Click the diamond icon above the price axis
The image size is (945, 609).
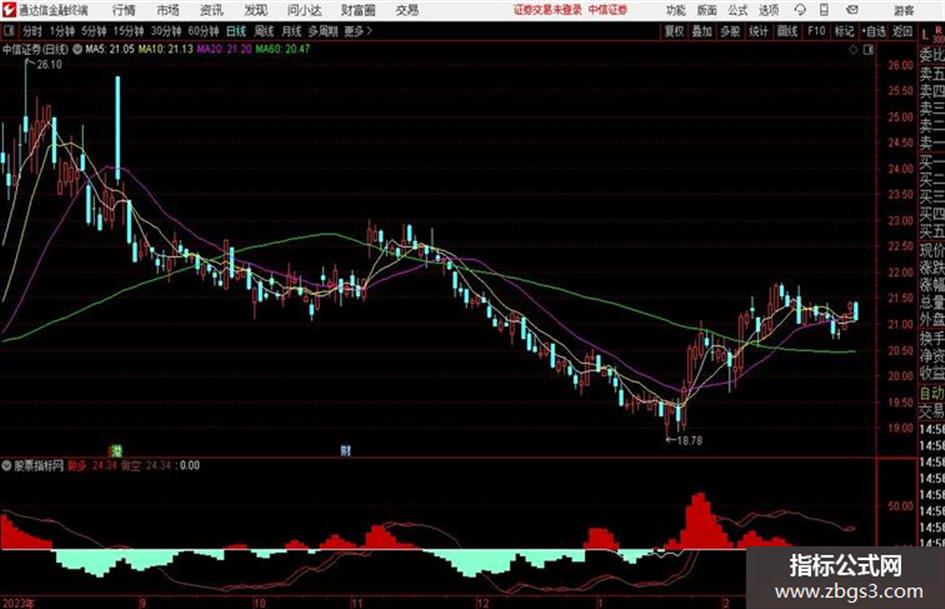click(853, 50)
